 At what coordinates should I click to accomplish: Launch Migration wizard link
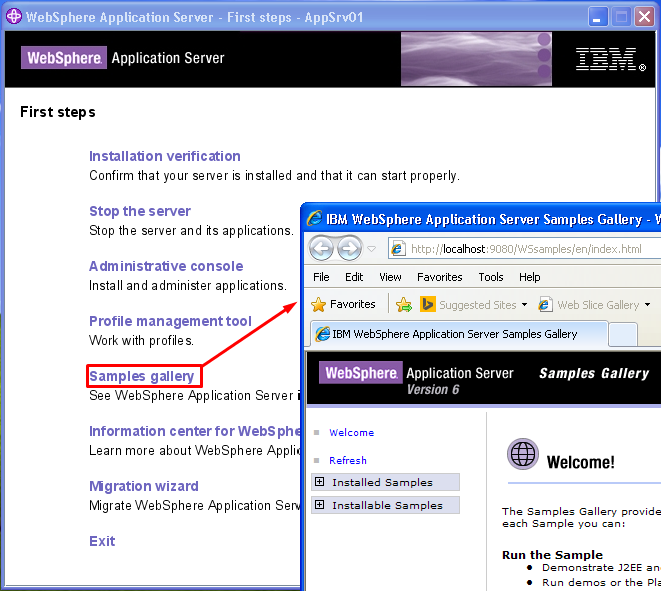click(x=144, y=486)
